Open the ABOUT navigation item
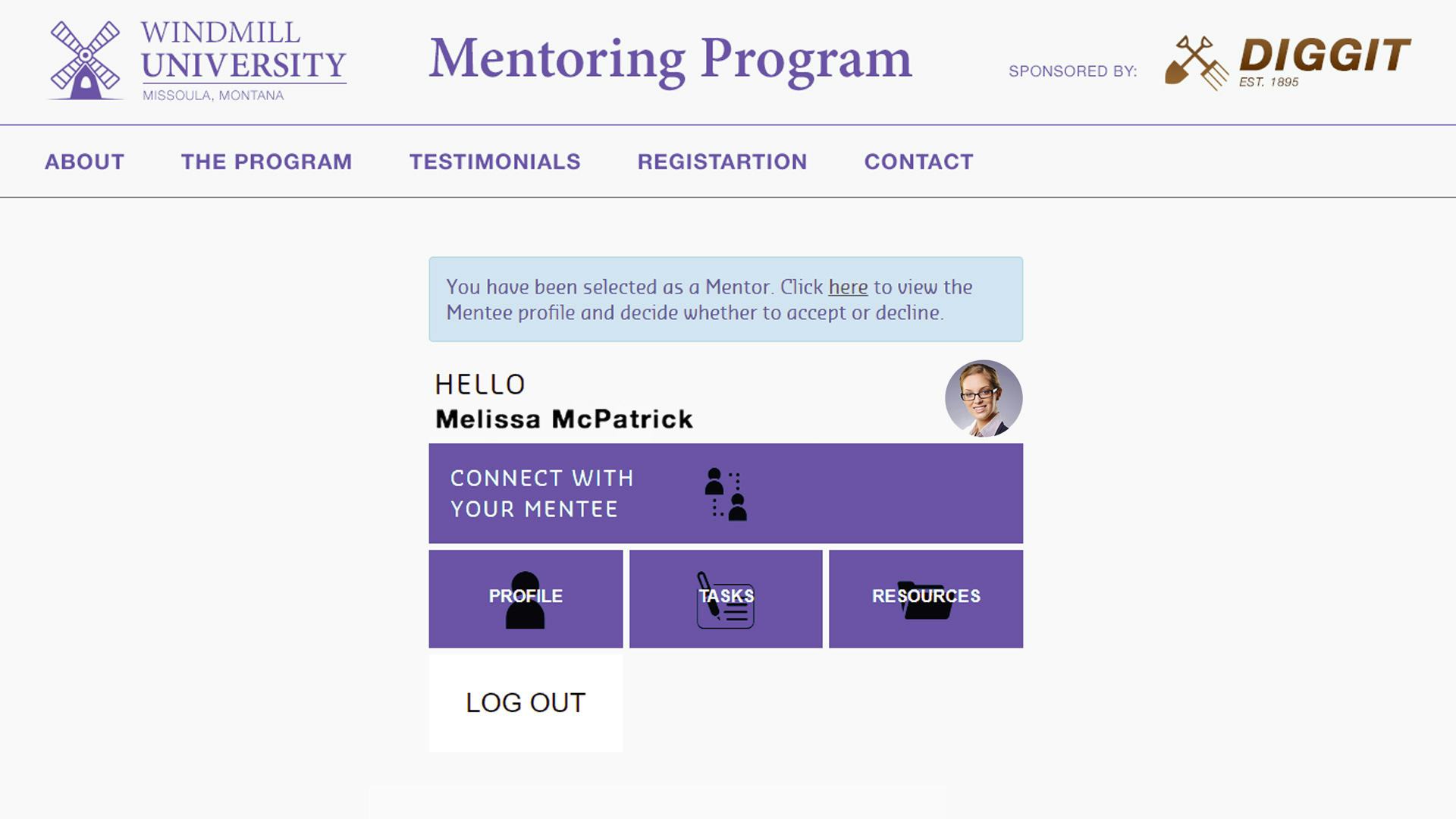Viewport: 1456px width, 819px height. coord(84,162)
